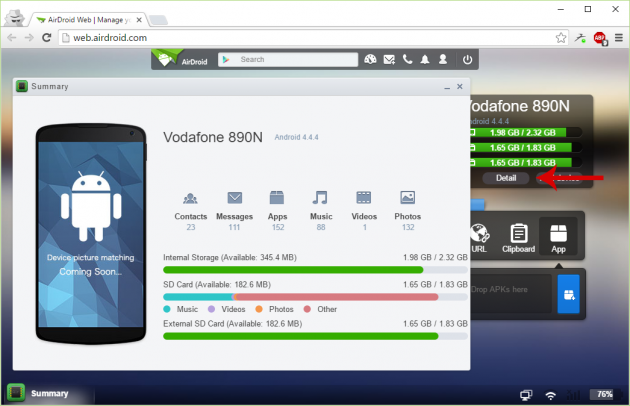The image size is (630, 406).
Task: Click the Apps count 152
Action: click(x=278, y=227)
